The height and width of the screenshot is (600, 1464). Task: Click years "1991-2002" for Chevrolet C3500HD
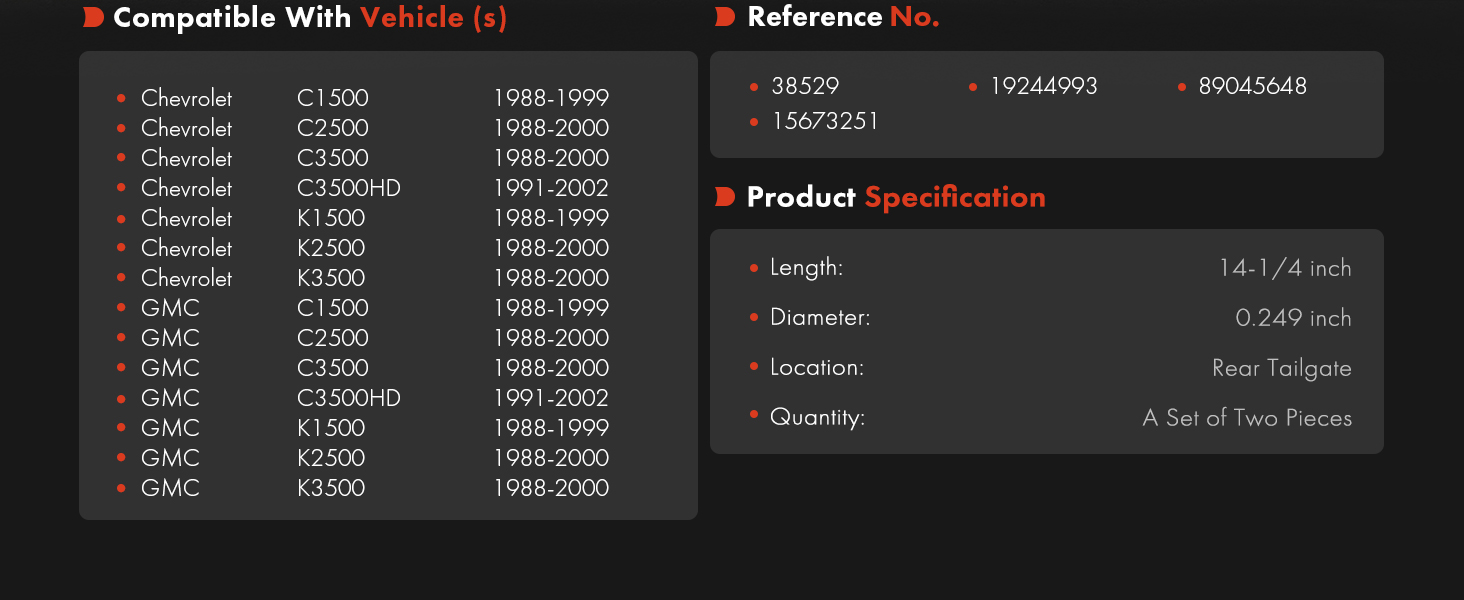point(551,188)
